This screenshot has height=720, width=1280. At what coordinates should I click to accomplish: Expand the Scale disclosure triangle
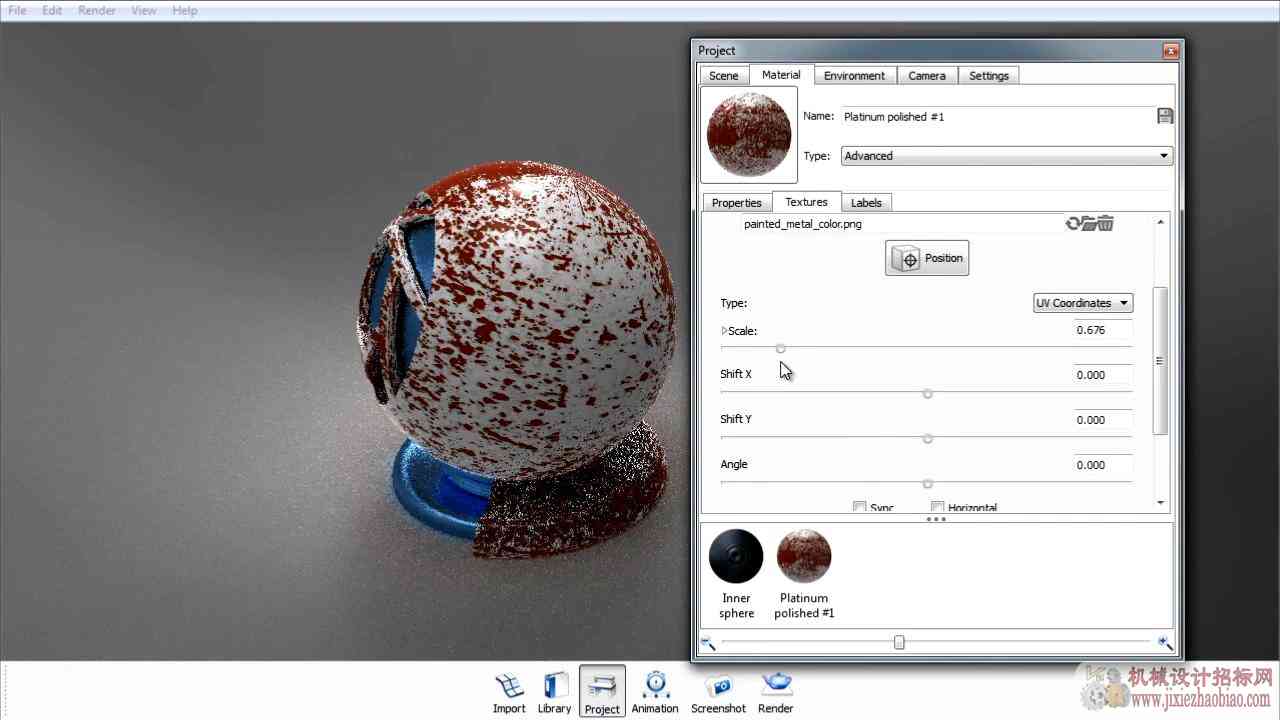coord(724,330)
